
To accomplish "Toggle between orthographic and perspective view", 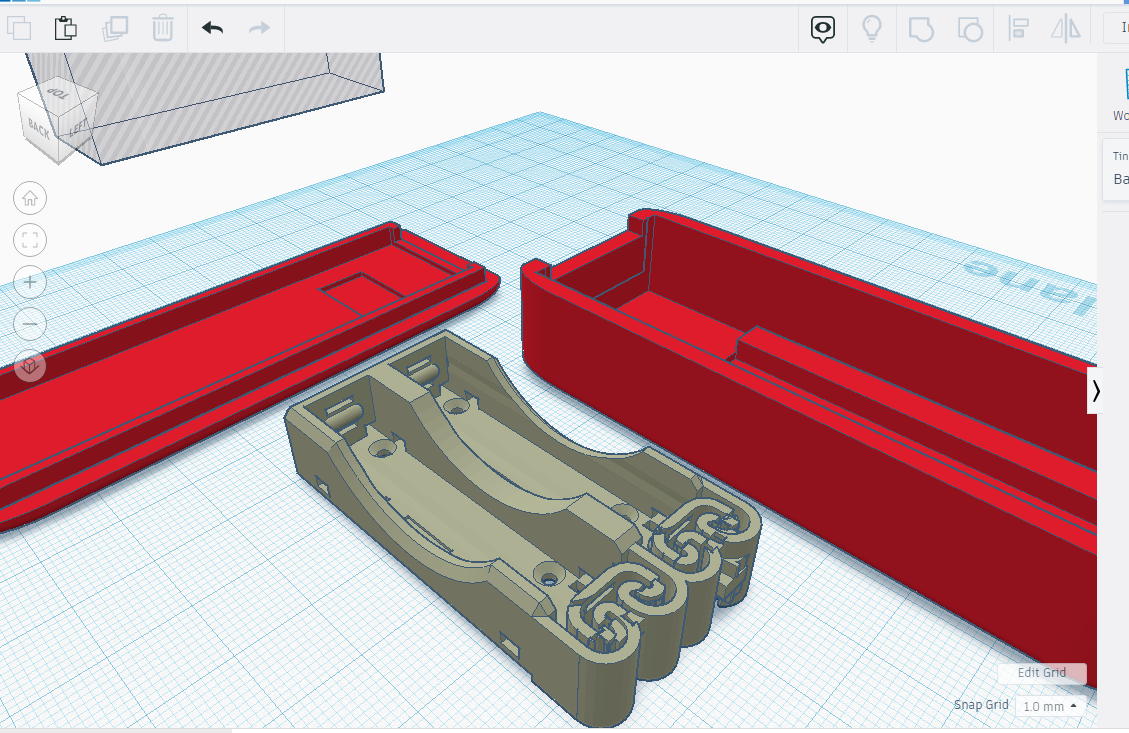I will pyautogui.click(x=30, y=365).
